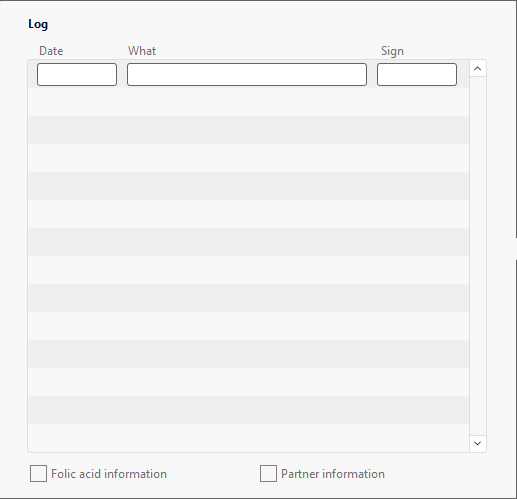
Task: Select the last empty row at the list bottom
Action: [249, 438]
